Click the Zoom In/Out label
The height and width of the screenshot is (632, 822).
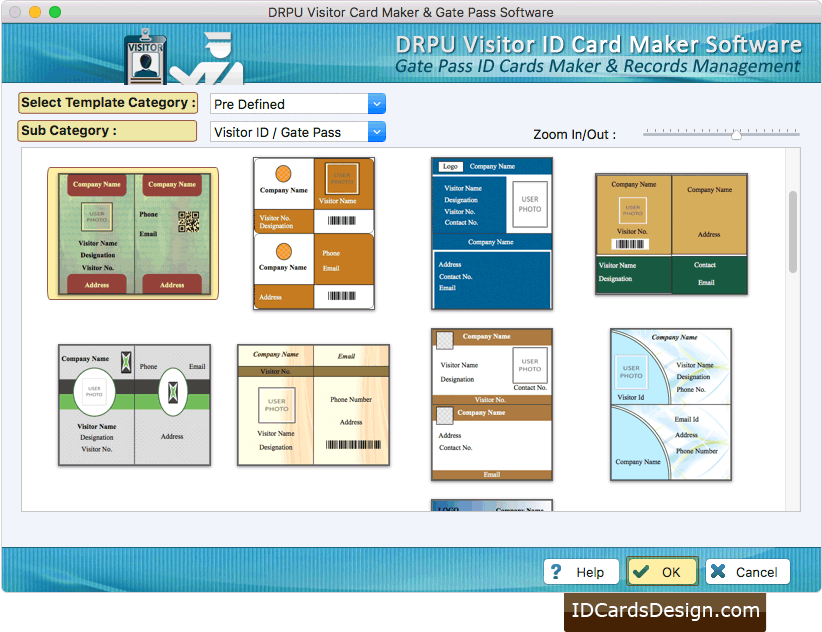575,135
